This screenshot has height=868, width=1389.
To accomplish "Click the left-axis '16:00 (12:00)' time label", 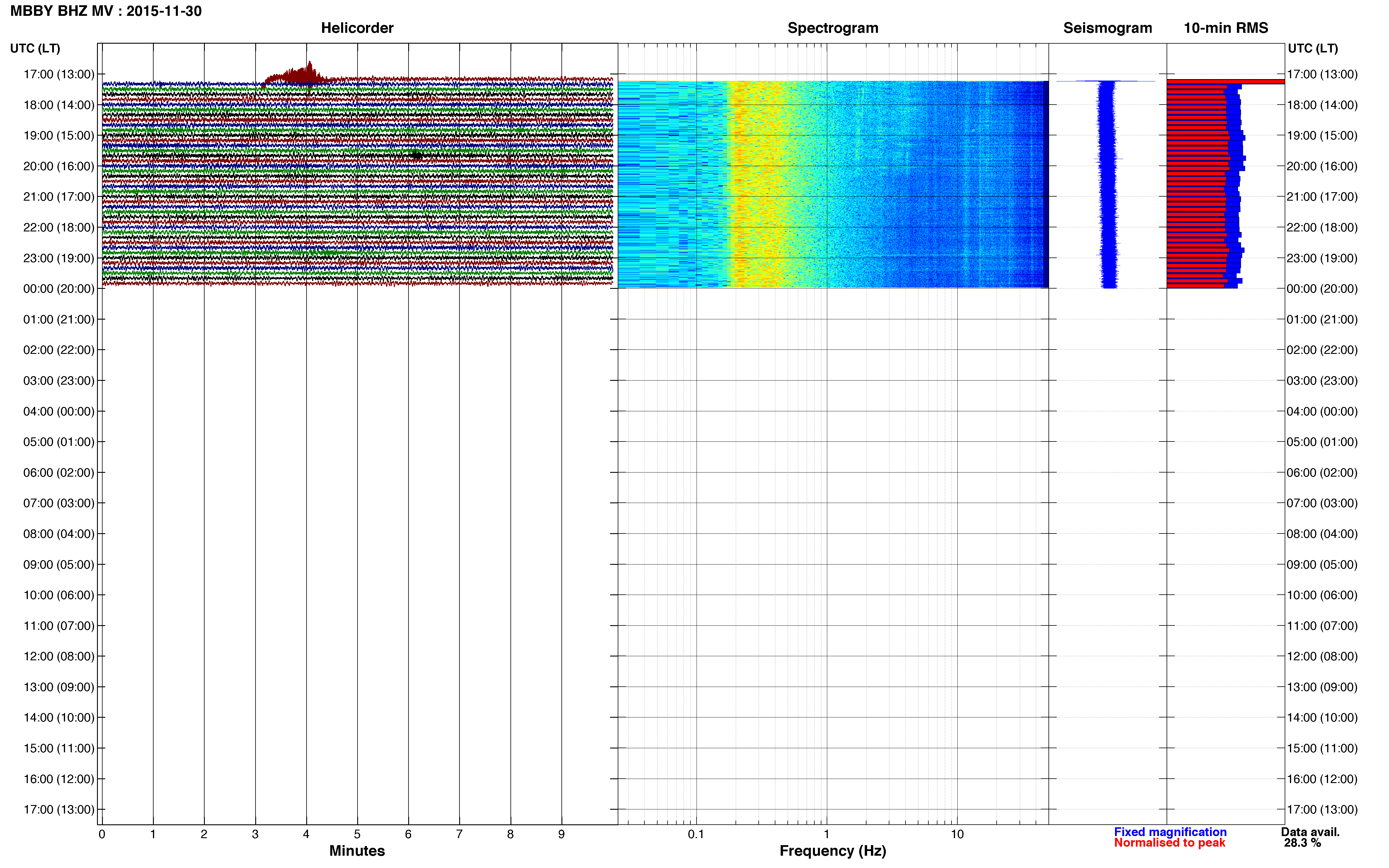I will 59,778.
